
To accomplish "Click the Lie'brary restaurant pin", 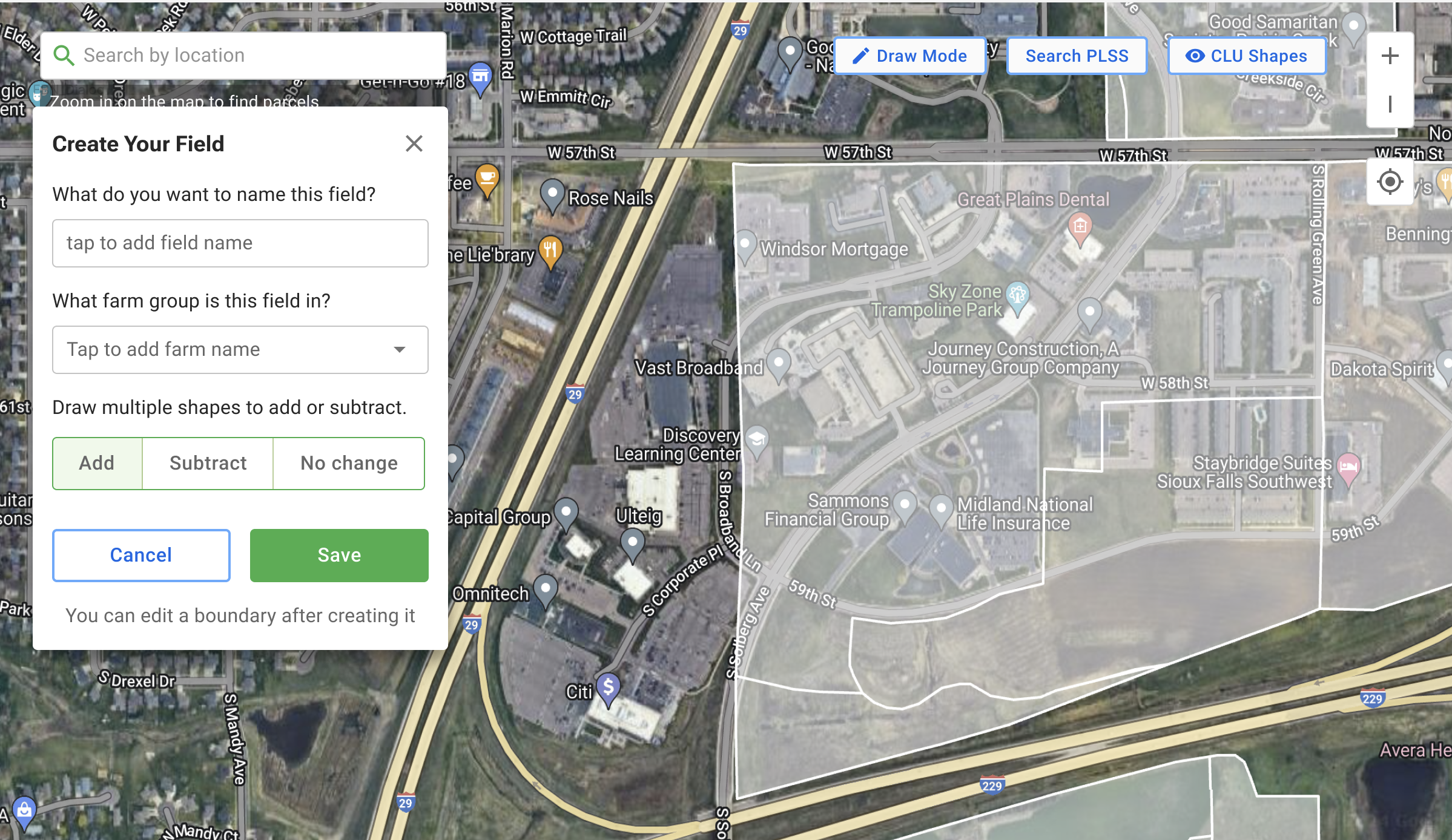I will (x=550, y=251).
